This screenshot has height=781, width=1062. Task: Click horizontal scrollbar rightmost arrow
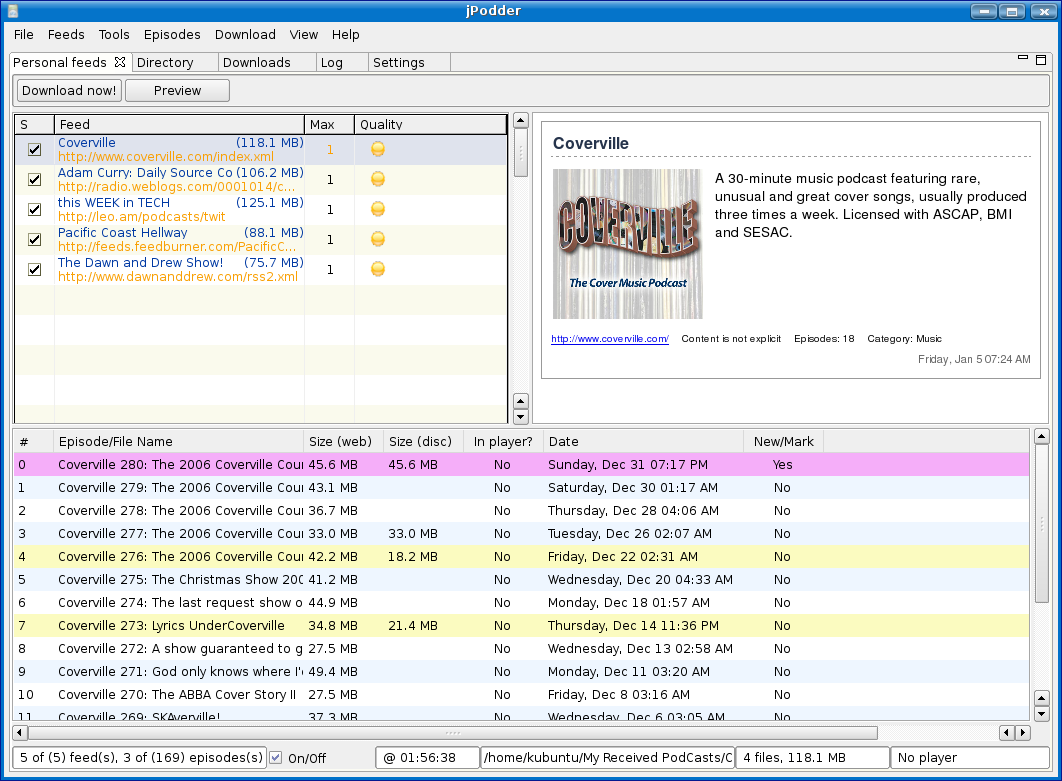[1023, 732]
